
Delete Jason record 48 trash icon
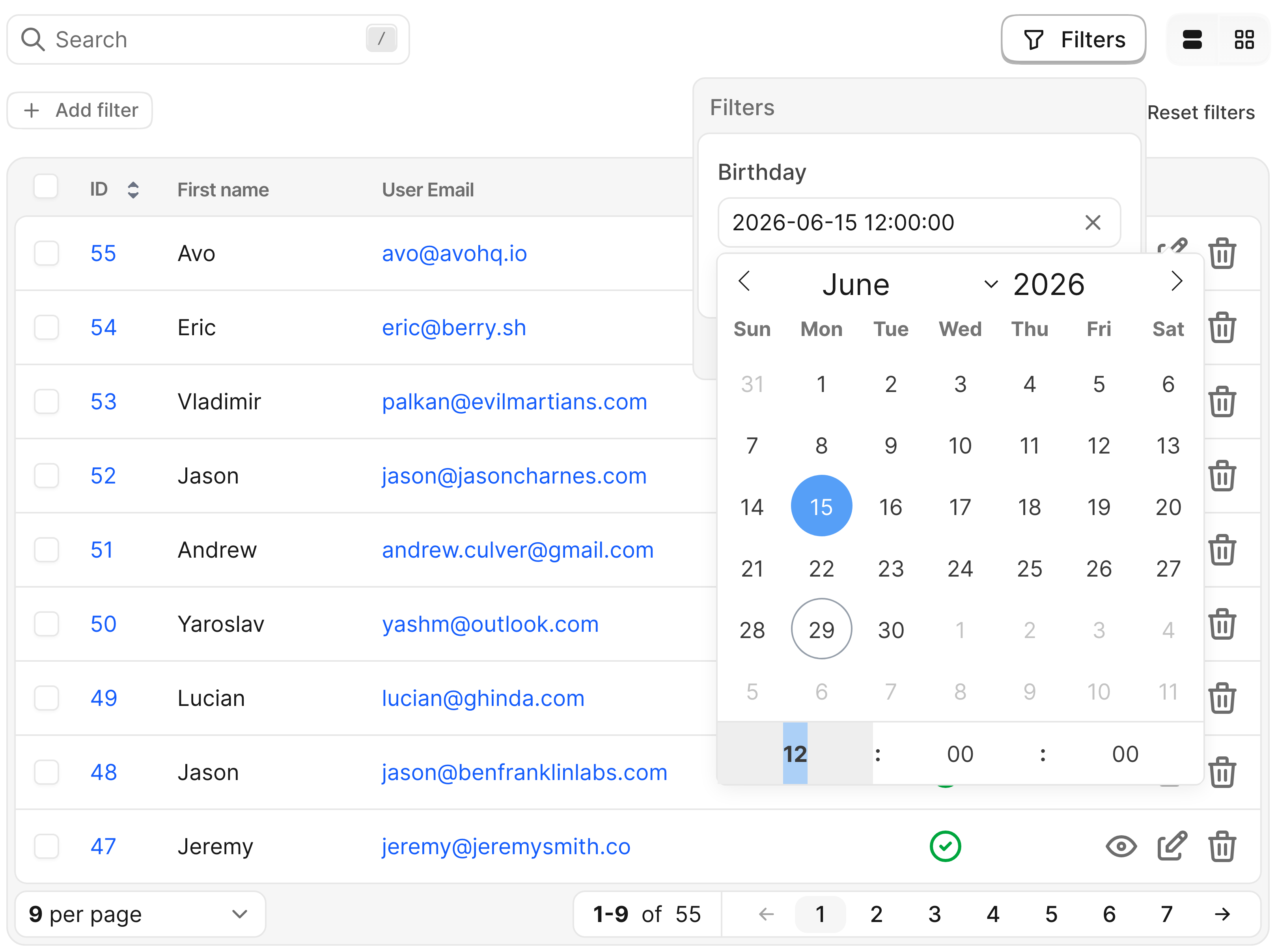[x=1222, y=772]
